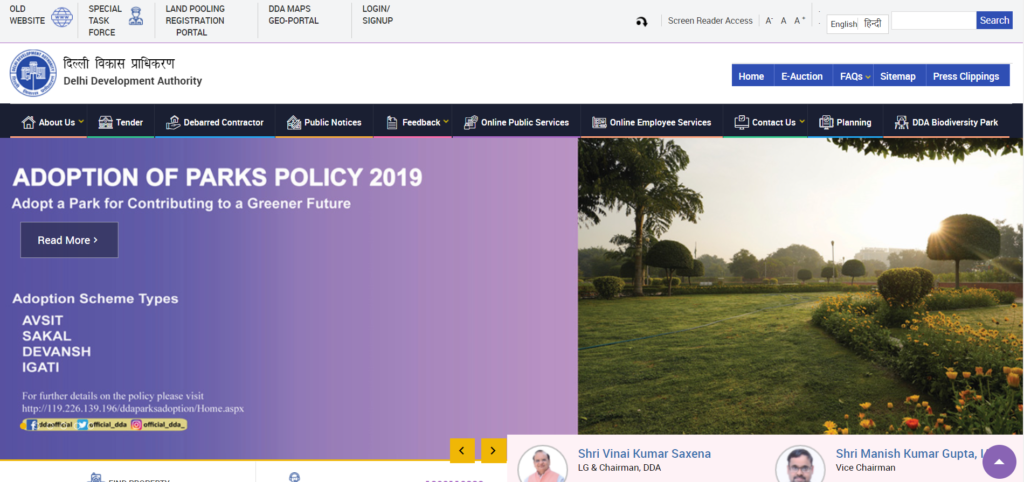Switch site language to English
This screenshot has height=482, width=1024.
tap(843, 24)
